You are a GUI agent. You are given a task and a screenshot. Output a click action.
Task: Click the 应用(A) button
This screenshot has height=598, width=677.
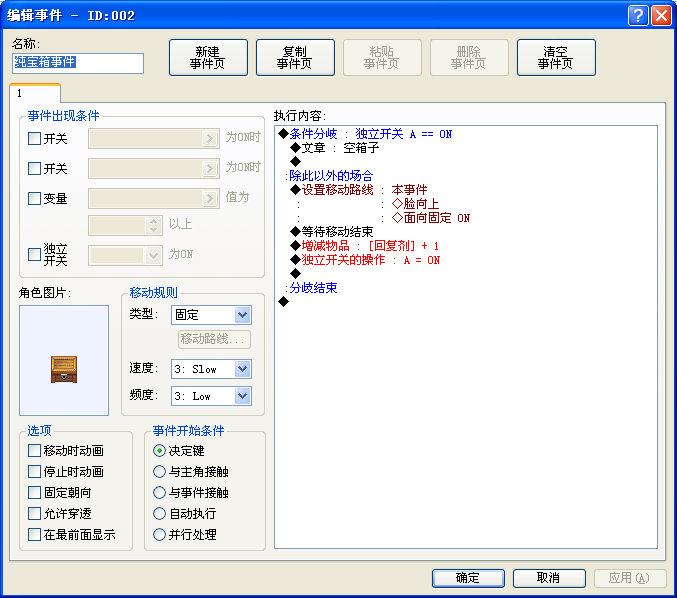click(630, 578)
